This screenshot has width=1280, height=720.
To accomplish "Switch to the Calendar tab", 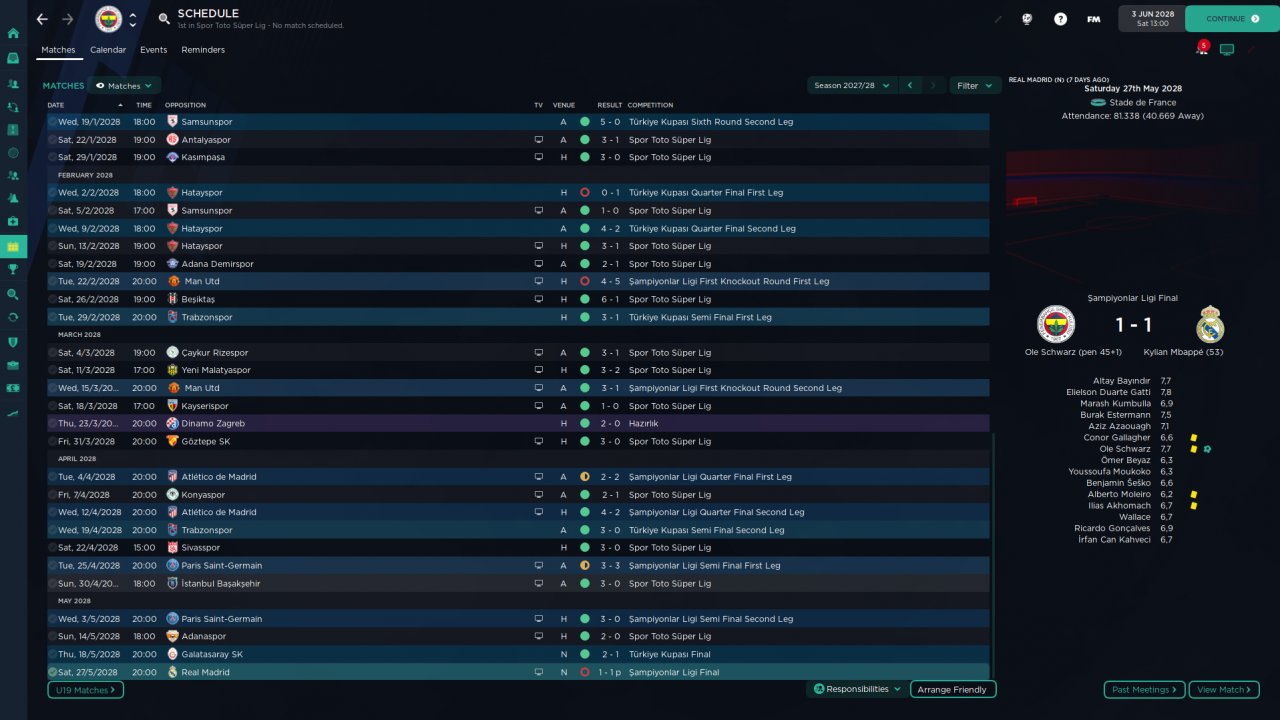I will pos(108,50).
